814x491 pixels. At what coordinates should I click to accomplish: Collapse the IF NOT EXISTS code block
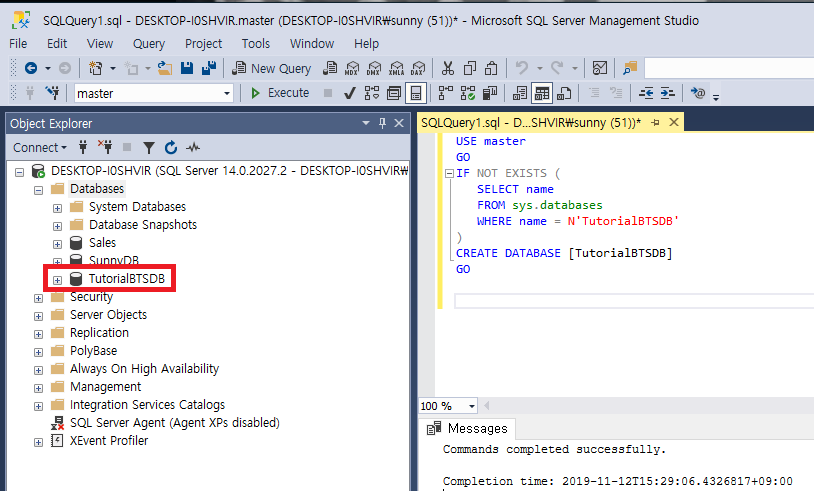point(450,174)
